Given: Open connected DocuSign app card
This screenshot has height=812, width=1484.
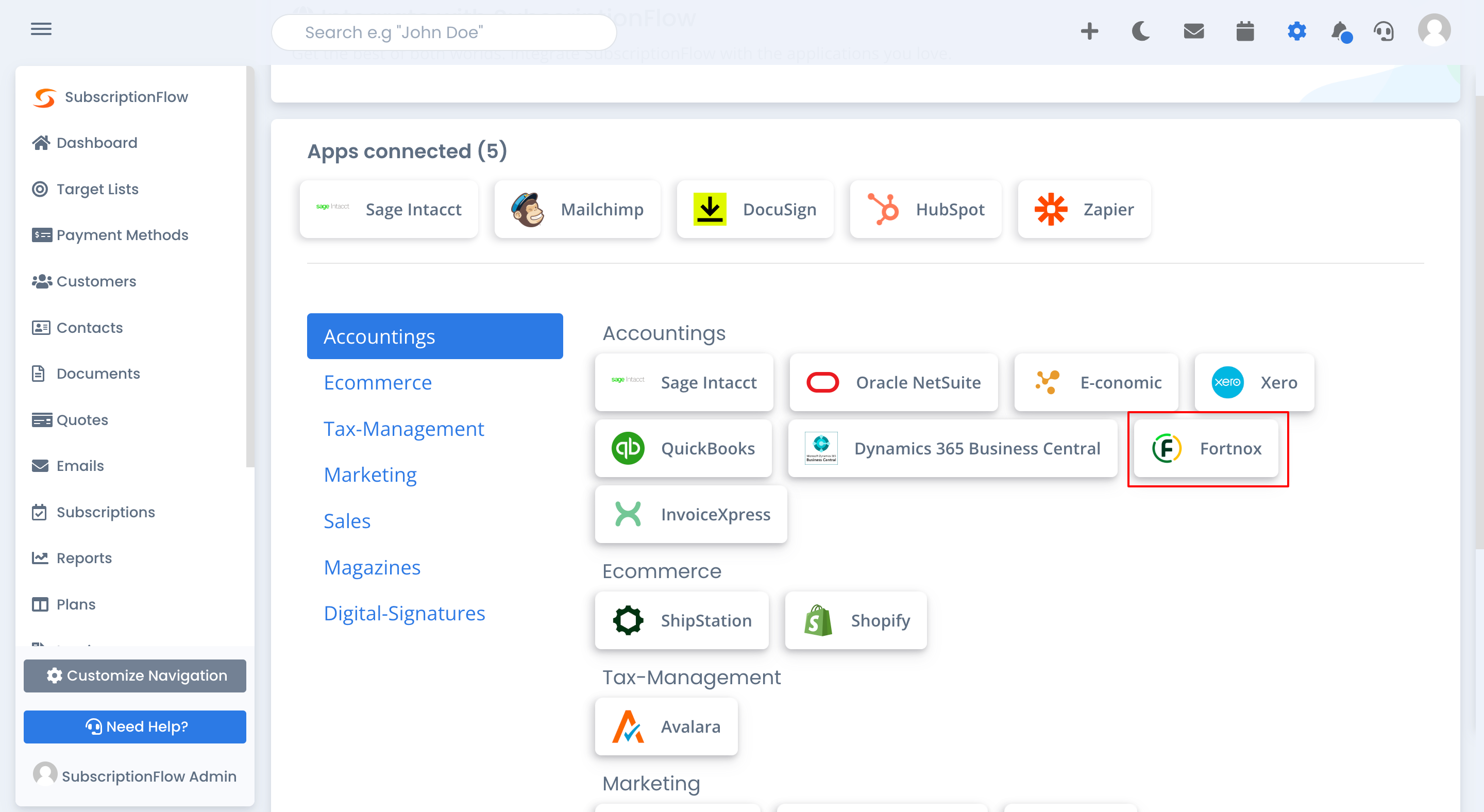Looking at the screenshot, I should 755,209.
